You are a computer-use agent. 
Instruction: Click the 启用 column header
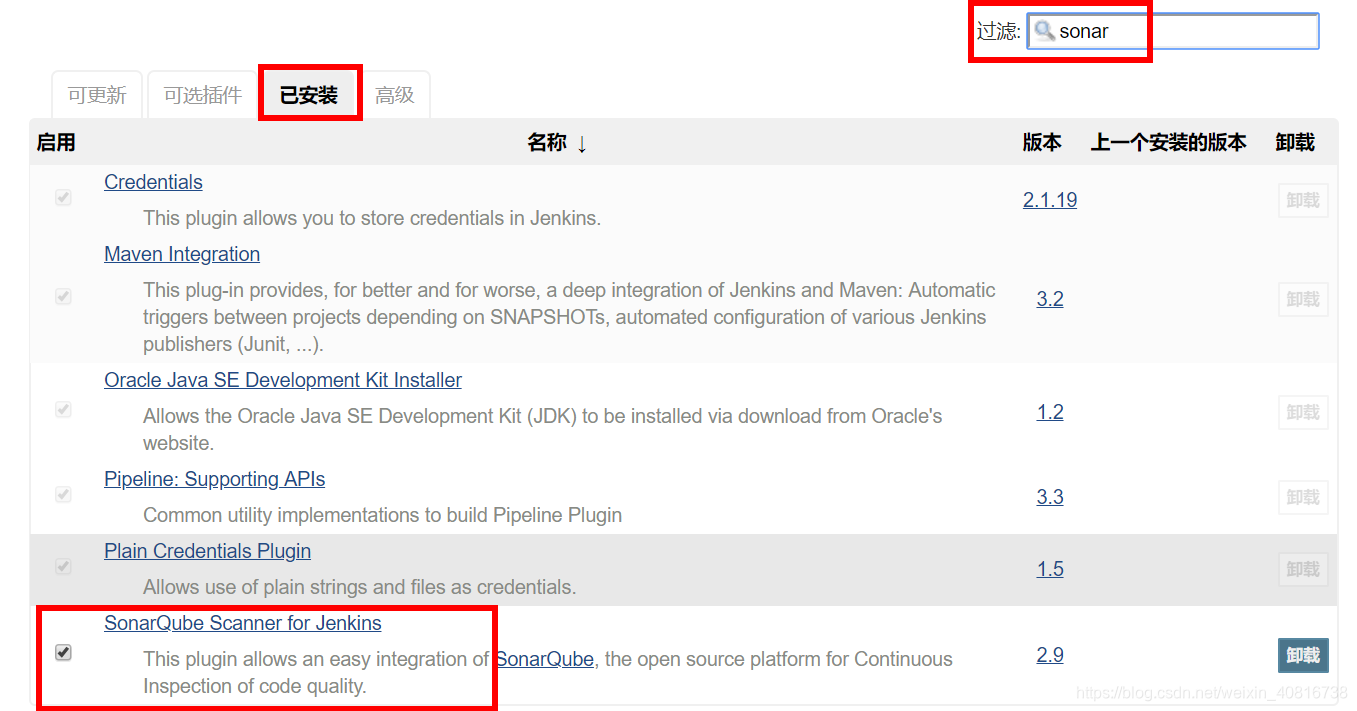(x=56, y=143)
